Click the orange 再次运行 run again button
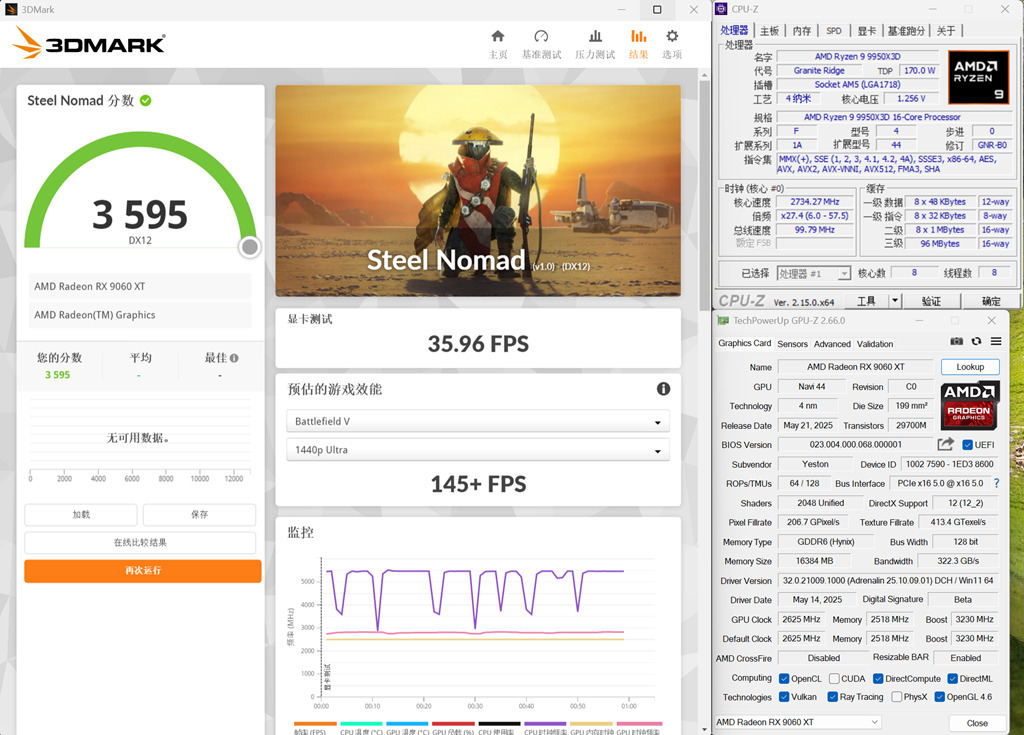The height and width of the screenshot is (735, 1024). [x=142, y=571]
